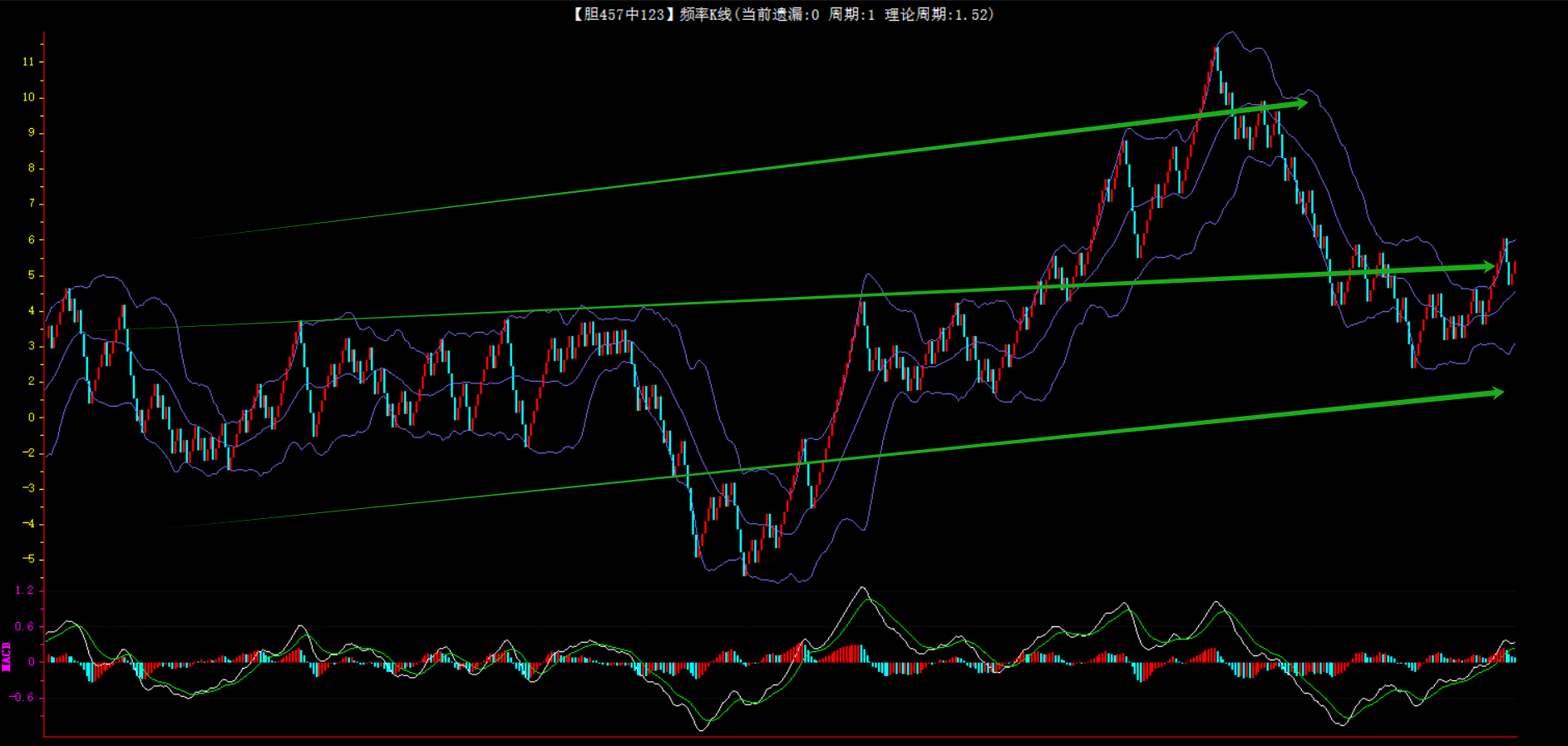Click the y-axis label 6

(32, 240)
